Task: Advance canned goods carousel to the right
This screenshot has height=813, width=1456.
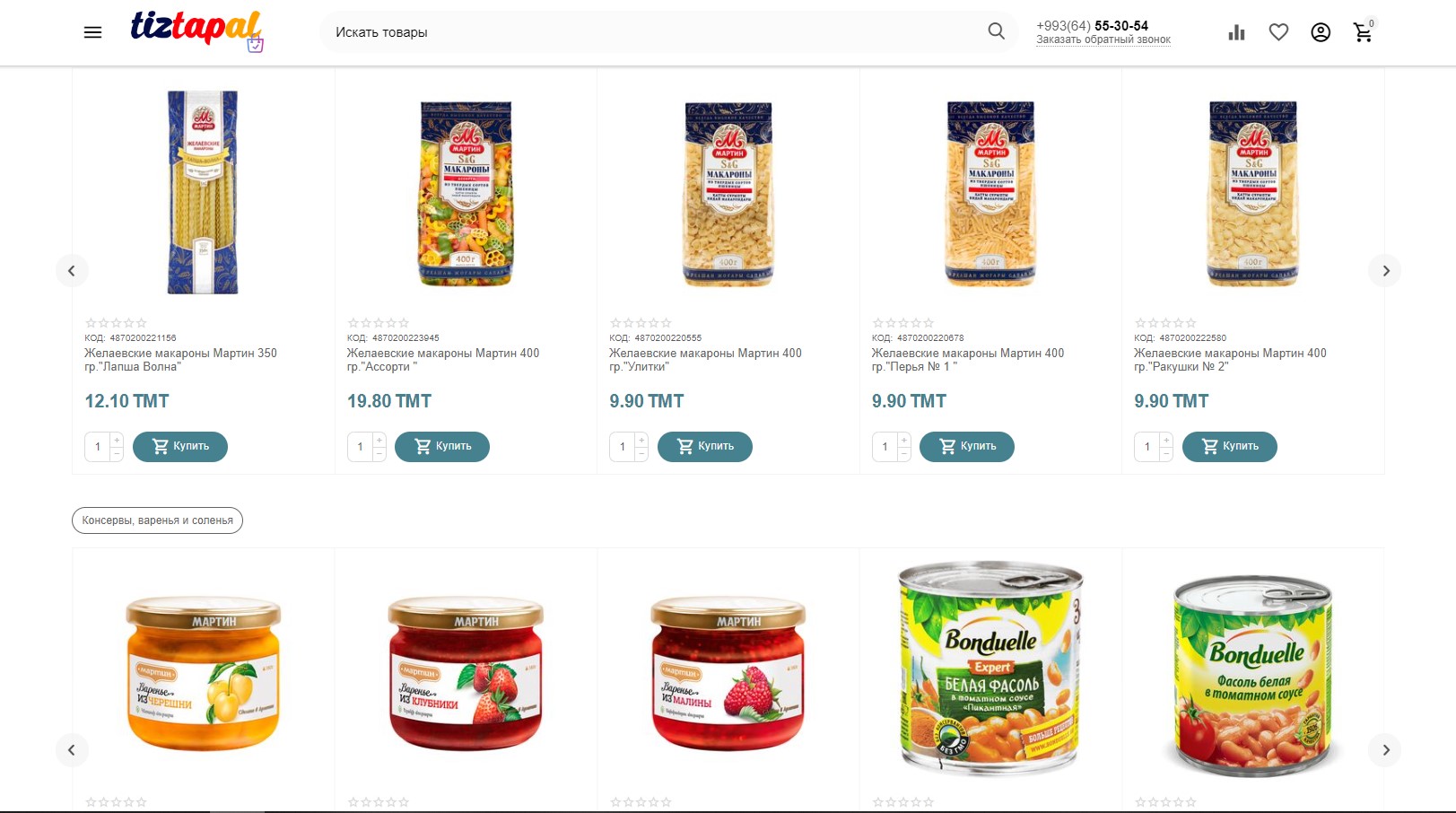Action: tap(1385, 749)
